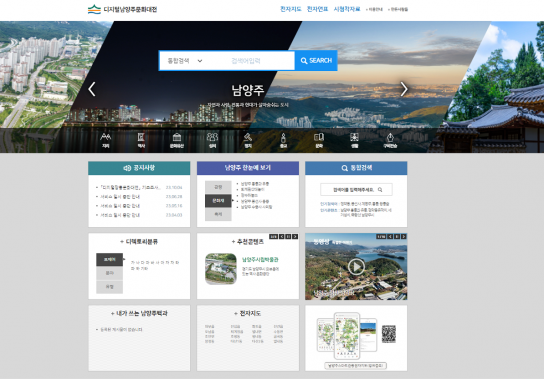Open the 내가 쓰는 남양주백과 heading

pyautogui.click(x=139, y=313)
